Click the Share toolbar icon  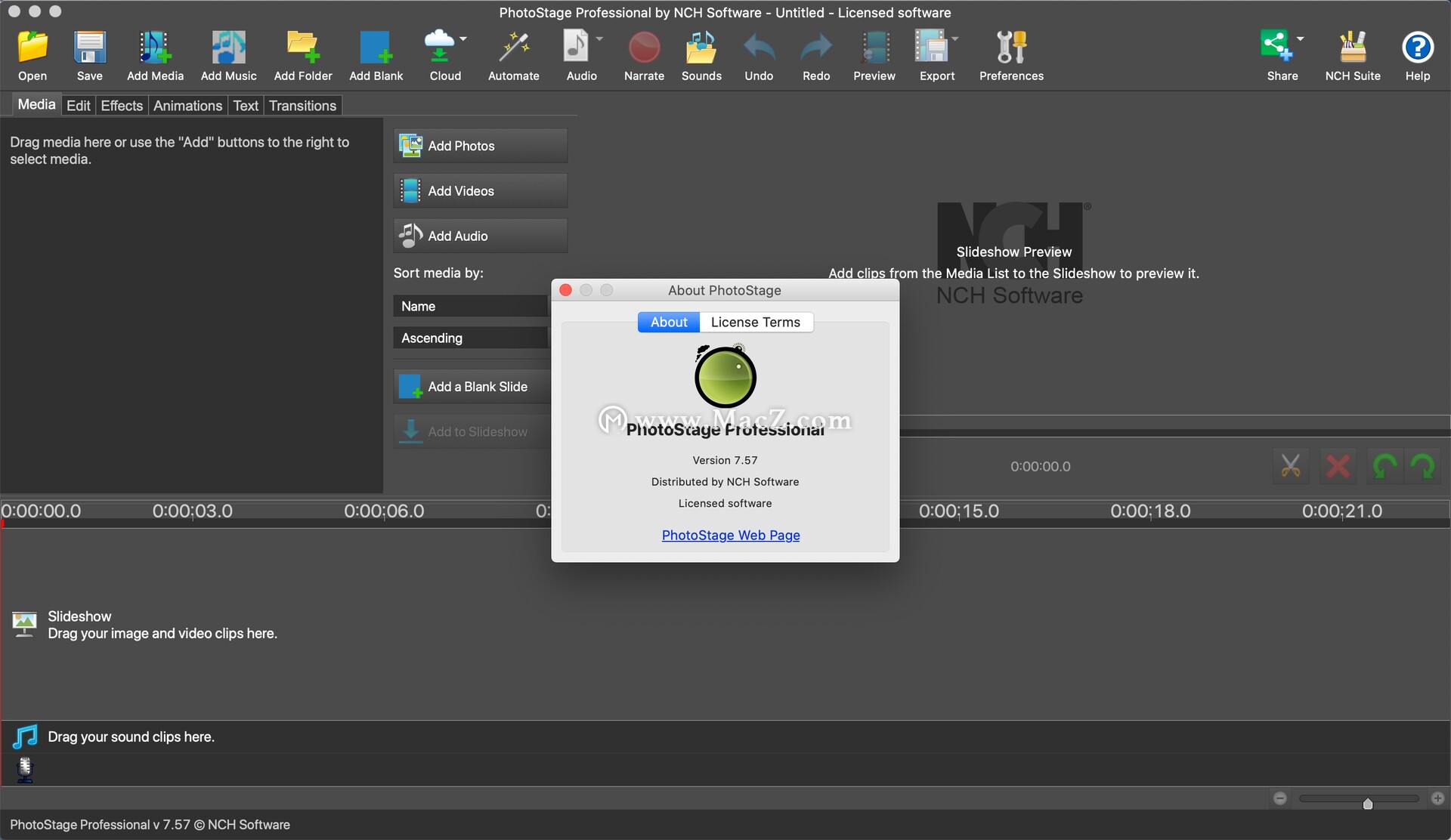pyautogui.click(x=1276, y=46)
